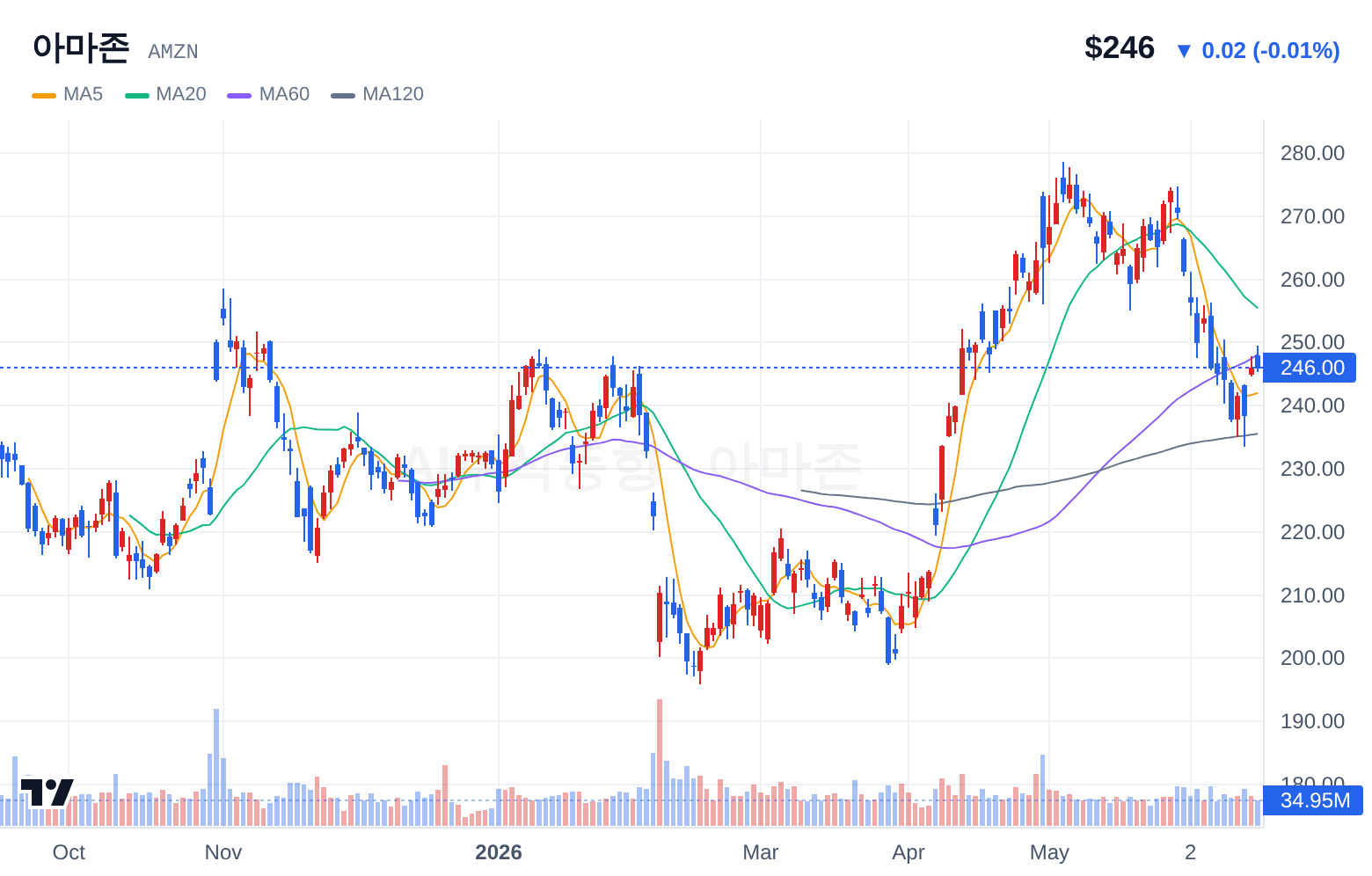
Task: Select the Mar time axis label
Action: (x=761, y=852)
